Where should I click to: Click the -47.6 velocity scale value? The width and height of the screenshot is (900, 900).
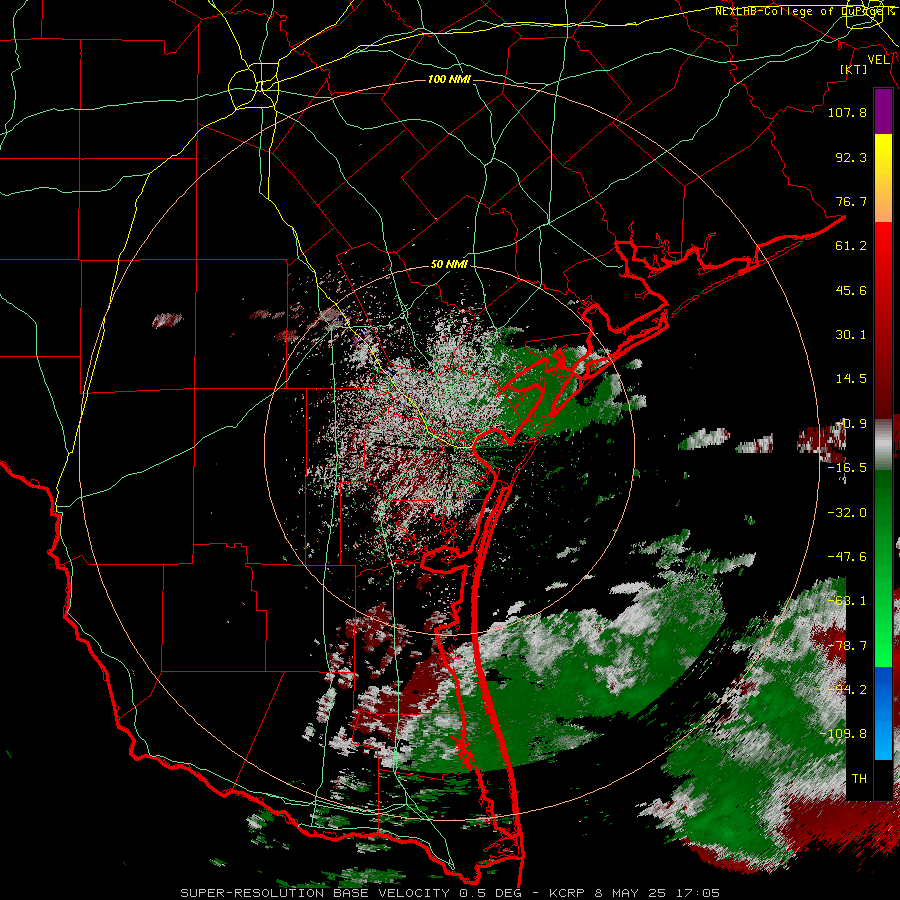pyautogui.click(x=847, y=557)
